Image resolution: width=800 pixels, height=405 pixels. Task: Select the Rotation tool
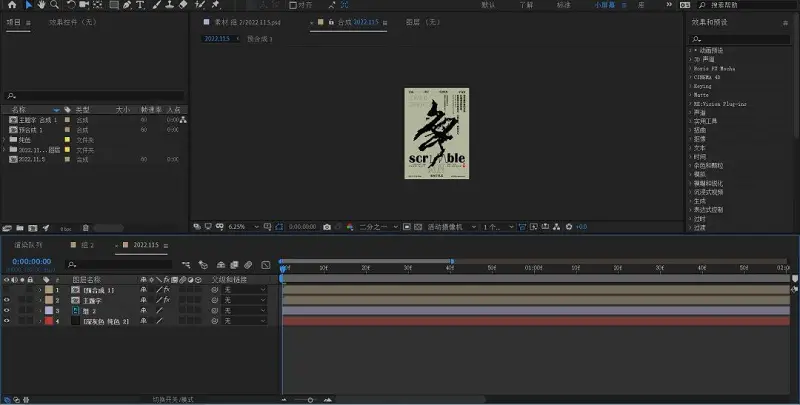point(71,5)
